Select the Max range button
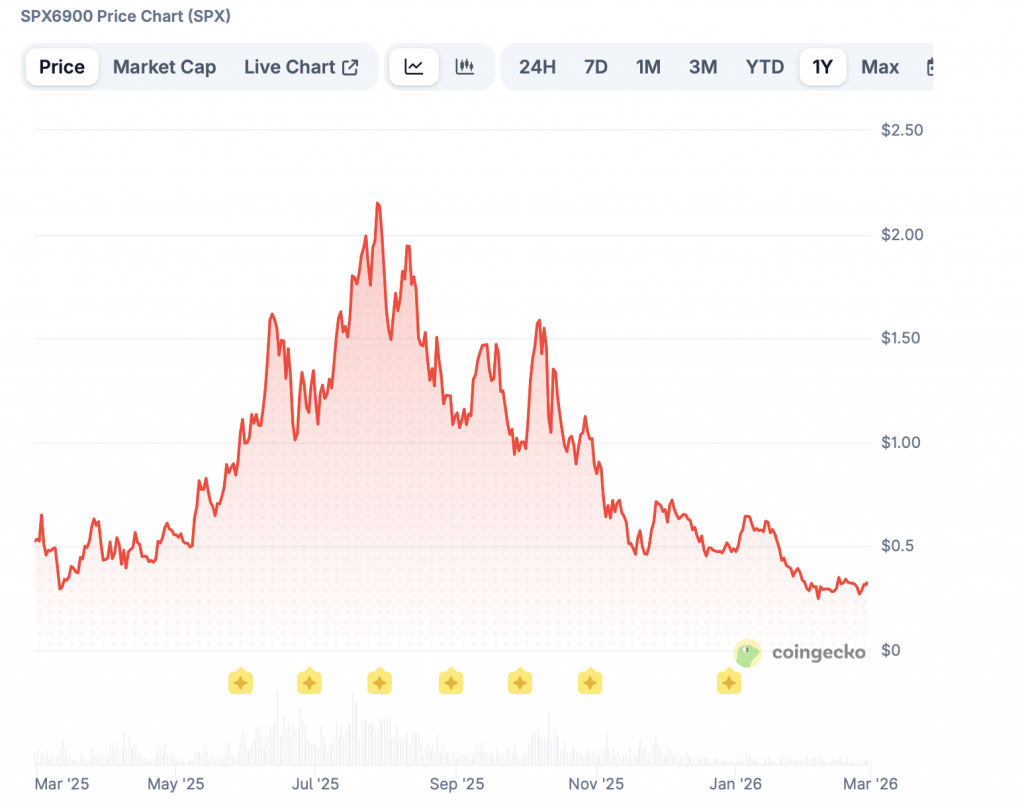The image size is (1024, 802). pyautogui.click(x=879, y=66)
